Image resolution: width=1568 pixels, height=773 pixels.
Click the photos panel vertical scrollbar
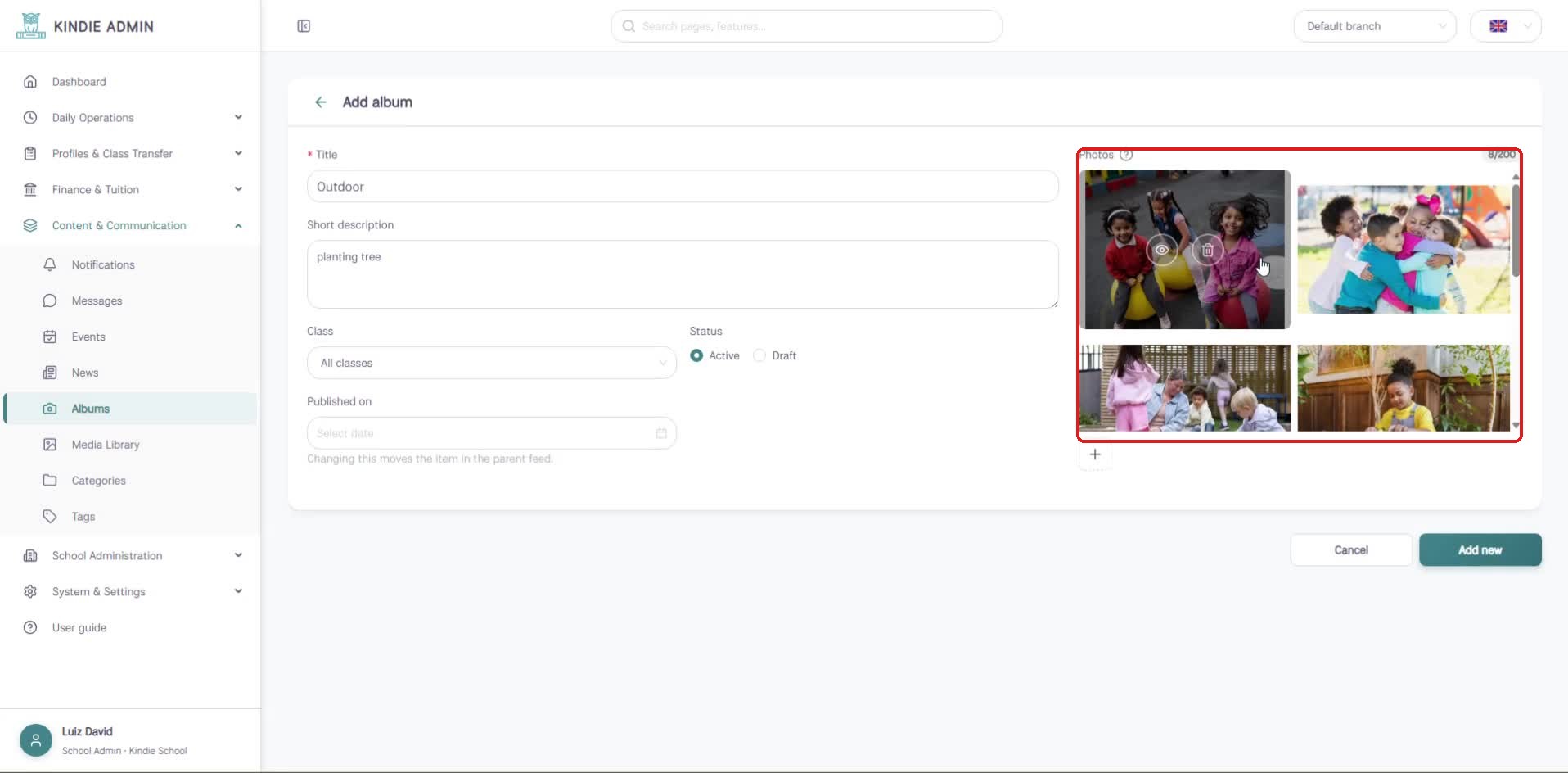coord(1516,231)
